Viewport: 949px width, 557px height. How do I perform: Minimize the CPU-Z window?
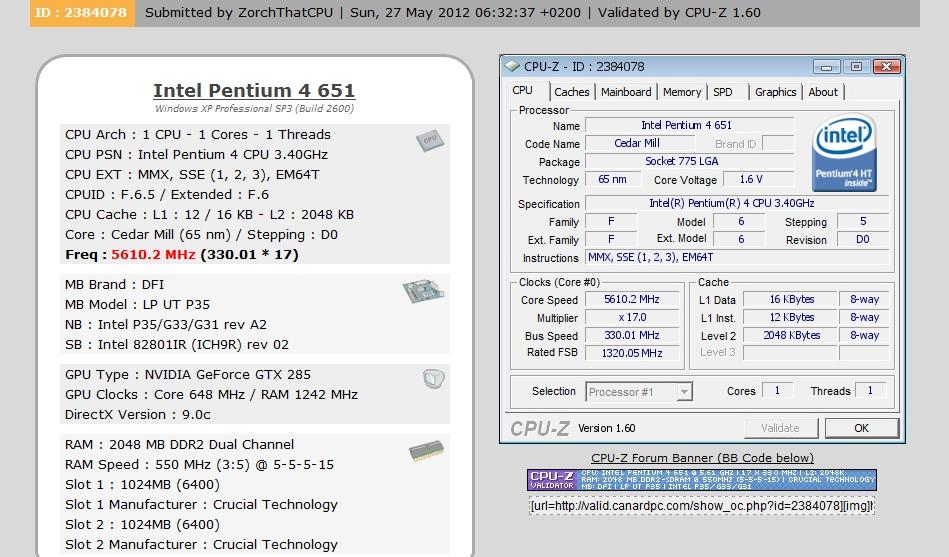click(826, 67)
